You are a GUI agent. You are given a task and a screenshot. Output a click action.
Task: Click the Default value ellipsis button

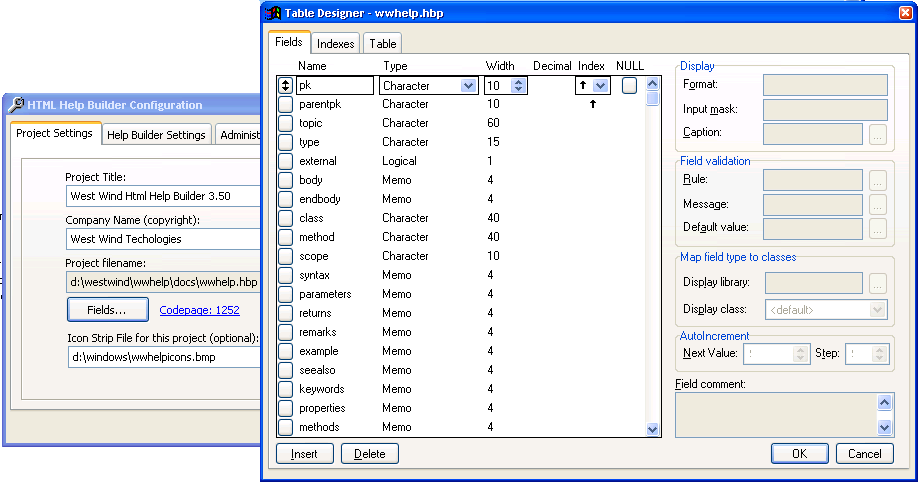click(878, 229)
